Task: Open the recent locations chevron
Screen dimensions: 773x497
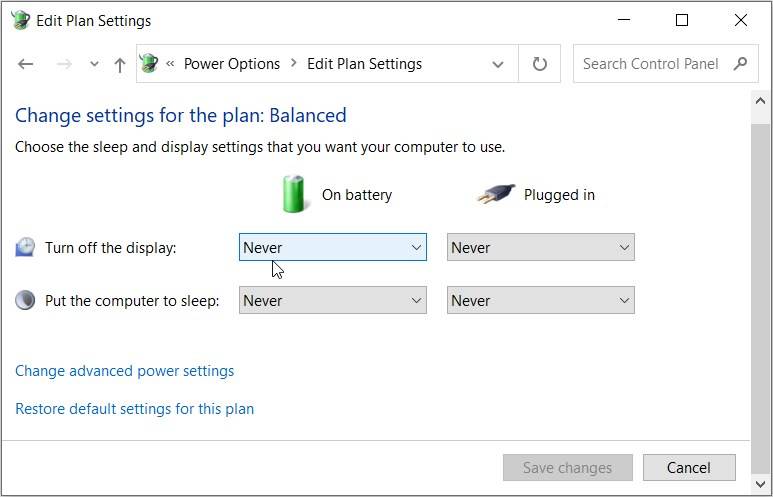Action: (x=94, y=64)
